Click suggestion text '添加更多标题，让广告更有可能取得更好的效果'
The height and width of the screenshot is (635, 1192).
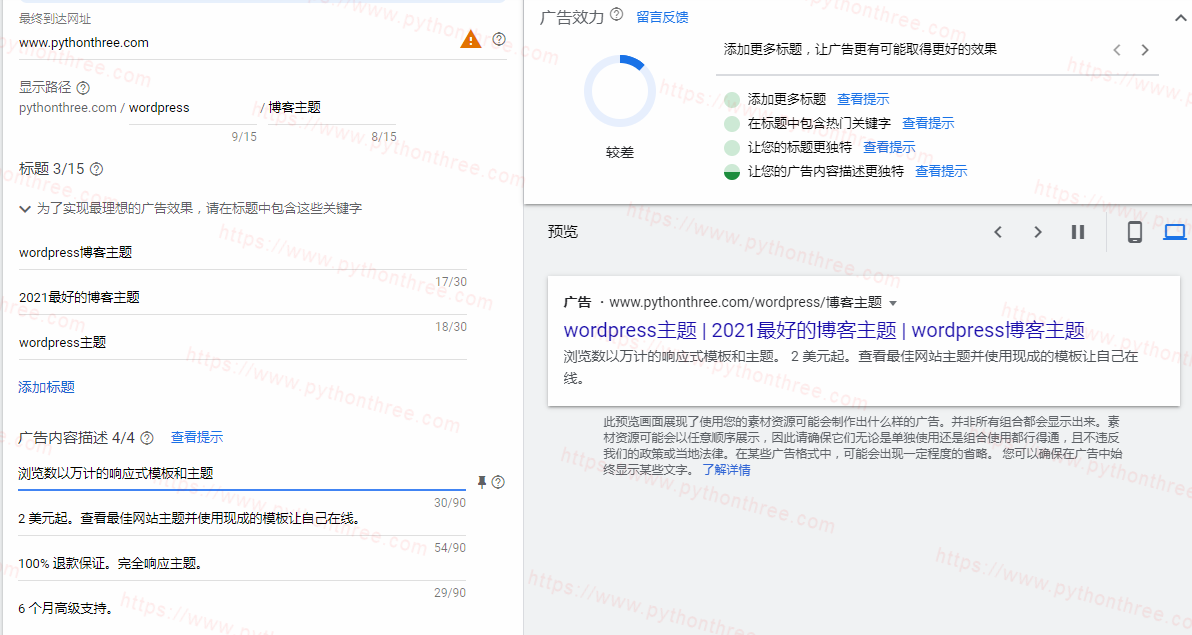[x=860, y=49]
